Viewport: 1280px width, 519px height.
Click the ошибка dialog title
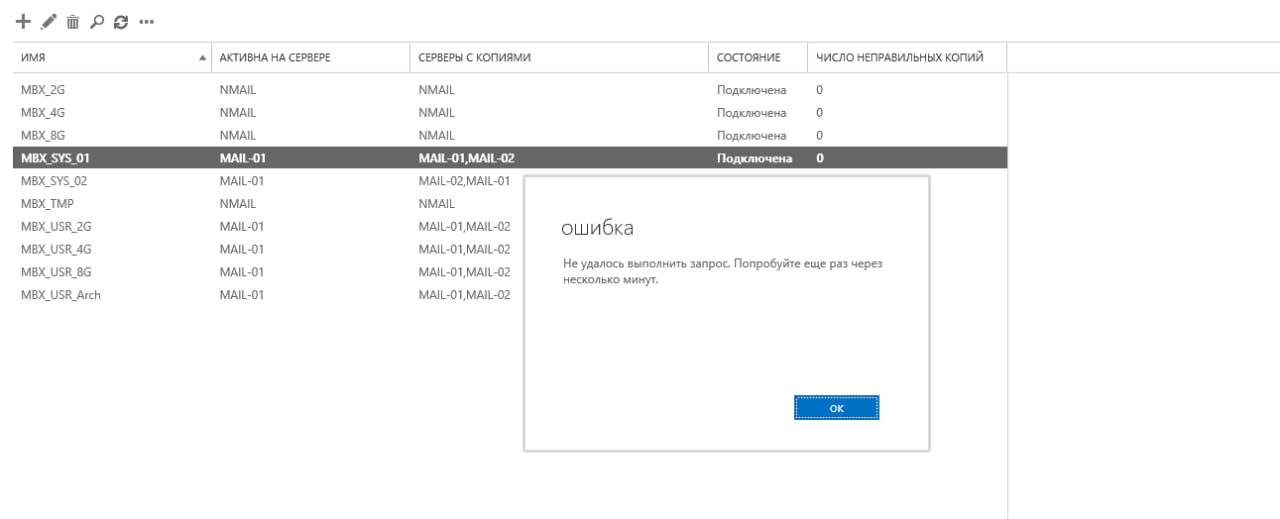[597, 229]
